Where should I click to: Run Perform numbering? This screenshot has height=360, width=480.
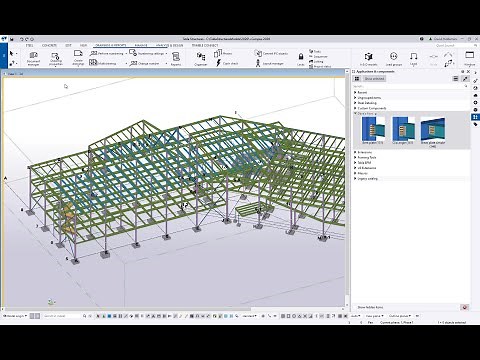(x=107, y=53)
